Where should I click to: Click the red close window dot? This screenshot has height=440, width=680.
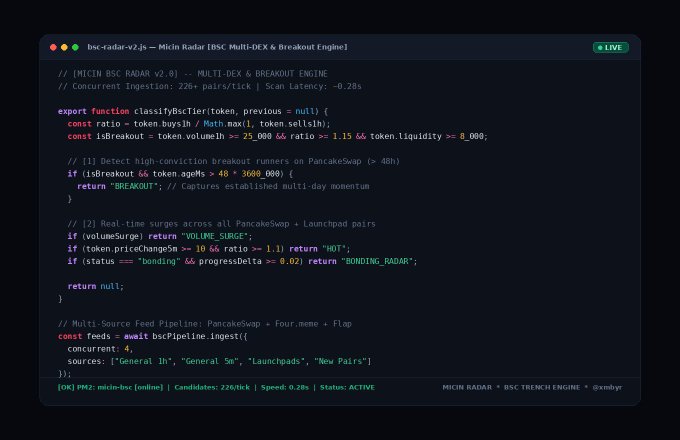(x=53, y=47)
